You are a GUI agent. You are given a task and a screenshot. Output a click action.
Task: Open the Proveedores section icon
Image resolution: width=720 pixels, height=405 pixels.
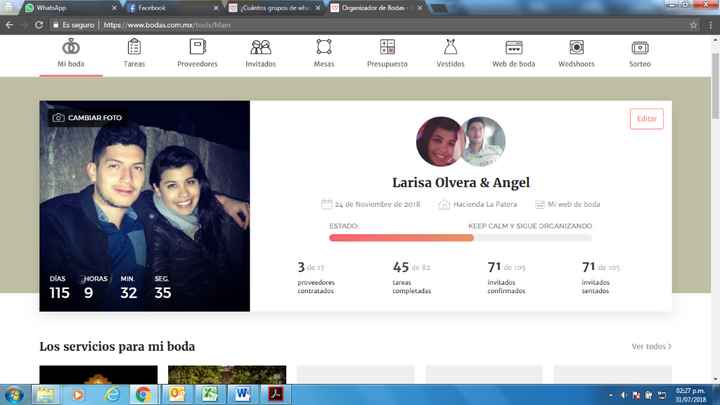(197, 48)
